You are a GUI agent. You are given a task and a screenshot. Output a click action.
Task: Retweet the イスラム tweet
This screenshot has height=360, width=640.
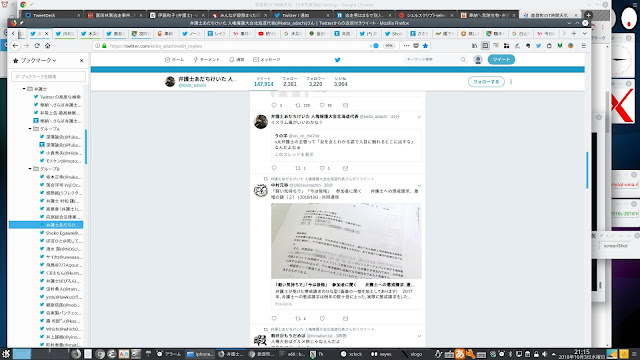pos(298,168)
